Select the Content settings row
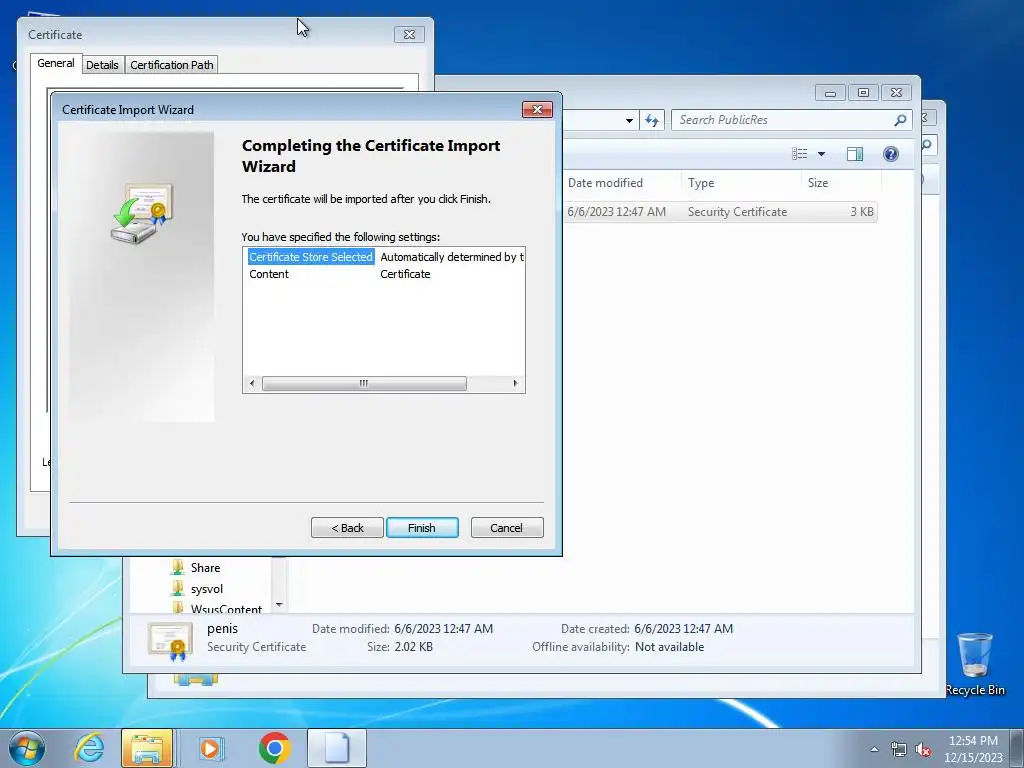The width and height of the screenshot is (1024, 768). click(x=269, y=274)
